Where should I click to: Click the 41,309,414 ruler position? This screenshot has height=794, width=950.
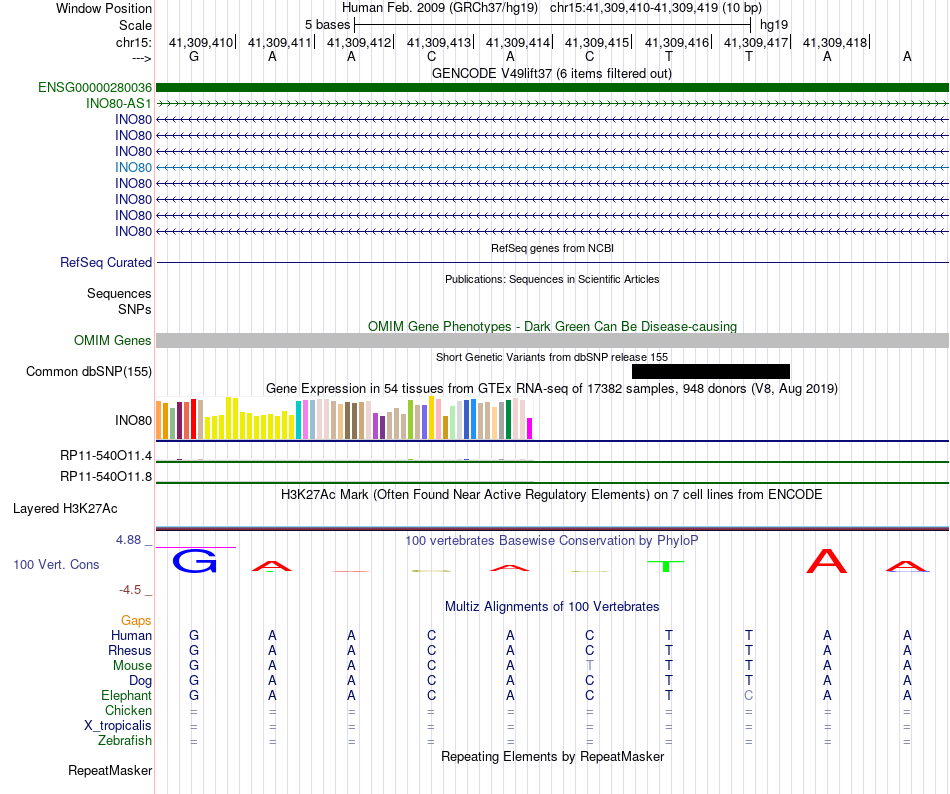[x=517, y=42]
